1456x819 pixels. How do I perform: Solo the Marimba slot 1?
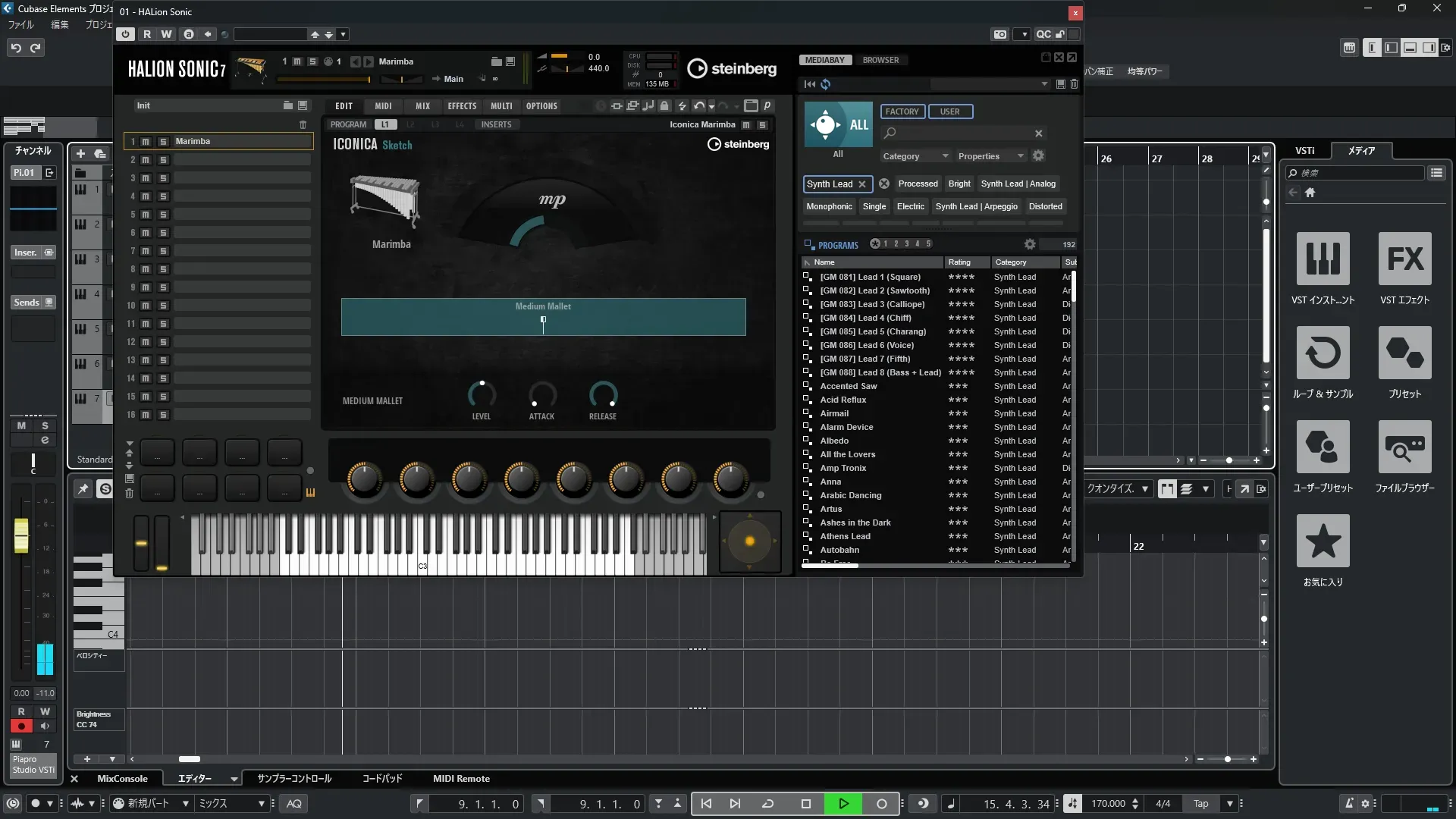tap(163, 142)
